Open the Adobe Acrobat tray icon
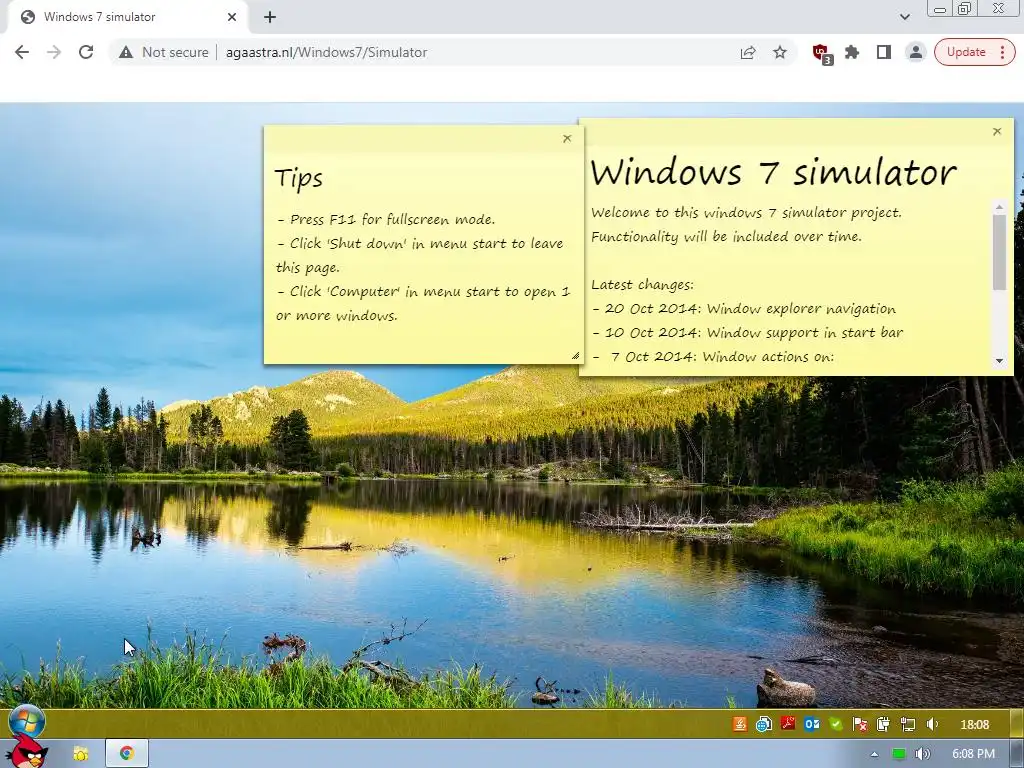Image resolution: width=1024 pixels, height=768 pixels. pos(788,724)
